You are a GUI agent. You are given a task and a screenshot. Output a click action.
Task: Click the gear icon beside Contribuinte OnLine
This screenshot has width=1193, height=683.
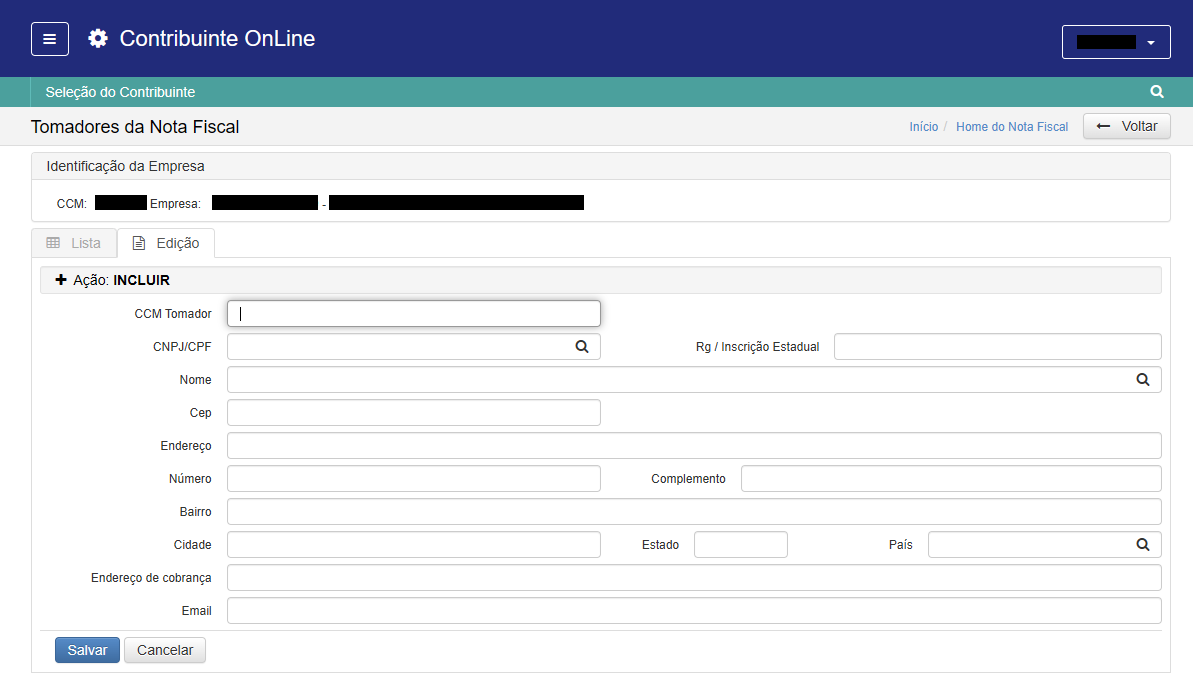point(97,39)
